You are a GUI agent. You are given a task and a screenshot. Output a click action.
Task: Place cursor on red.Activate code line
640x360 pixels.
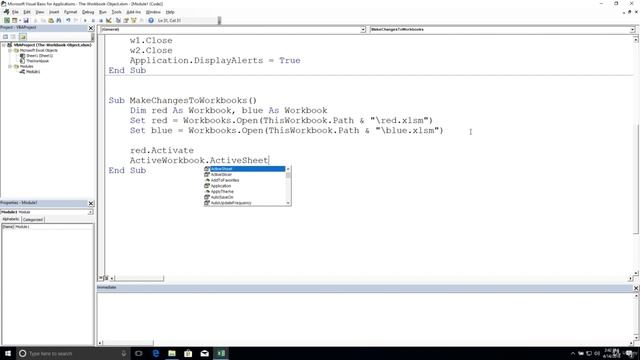pyautogui.click(x=162, y=151)
